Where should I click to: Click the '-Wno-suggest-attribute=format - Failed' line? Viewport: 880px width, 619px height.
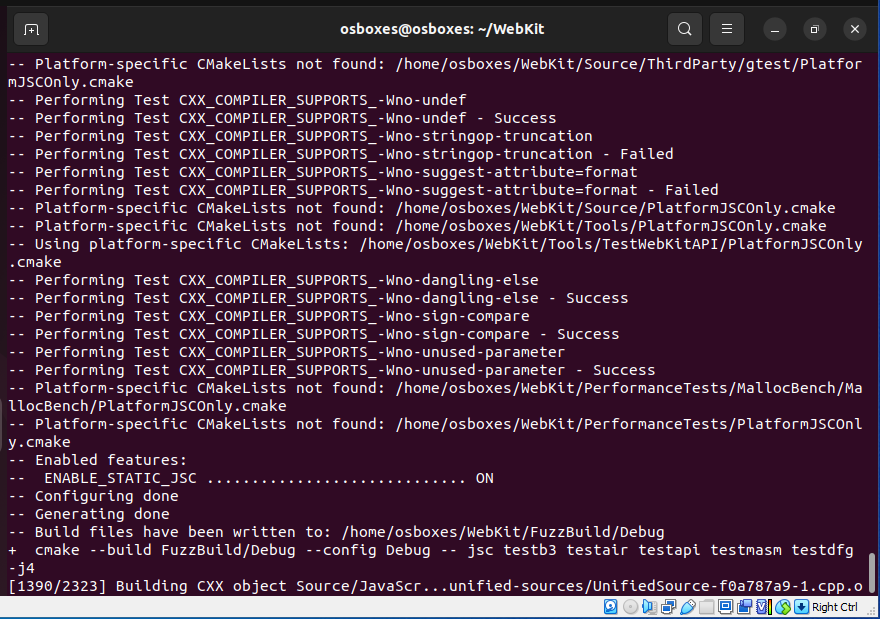point(363,190)
